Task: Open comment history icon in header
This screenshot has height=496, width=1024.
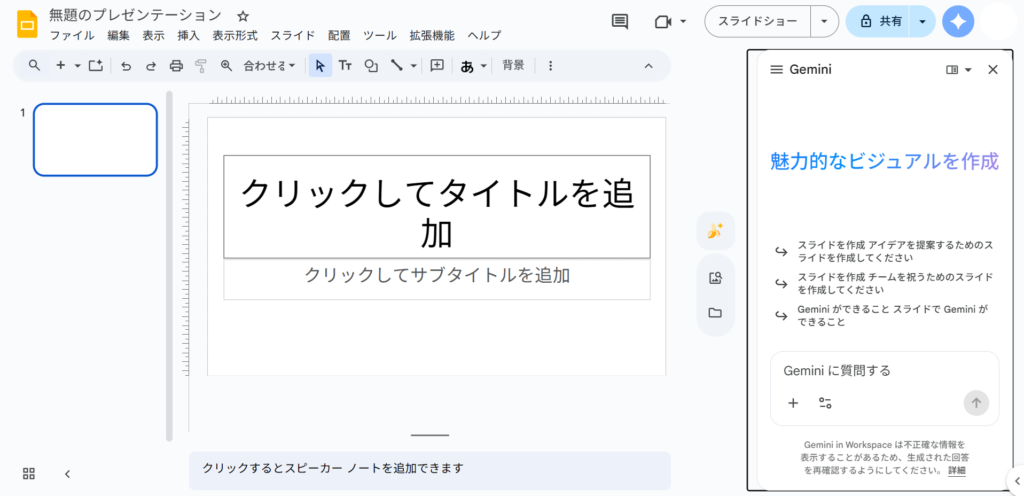Action: (620, 21)
